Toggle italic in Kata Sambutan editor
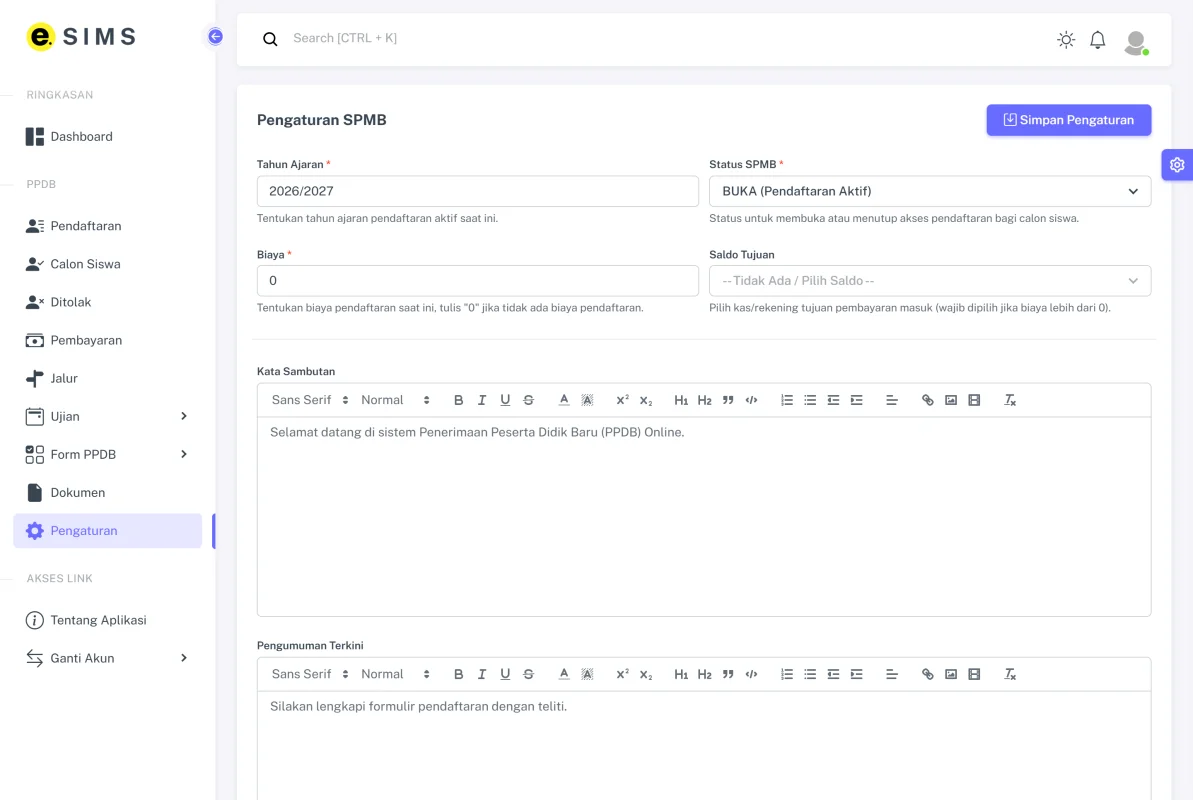This screenshot has width=1193, height=800. pyautogui.click(x=482, y=400)
